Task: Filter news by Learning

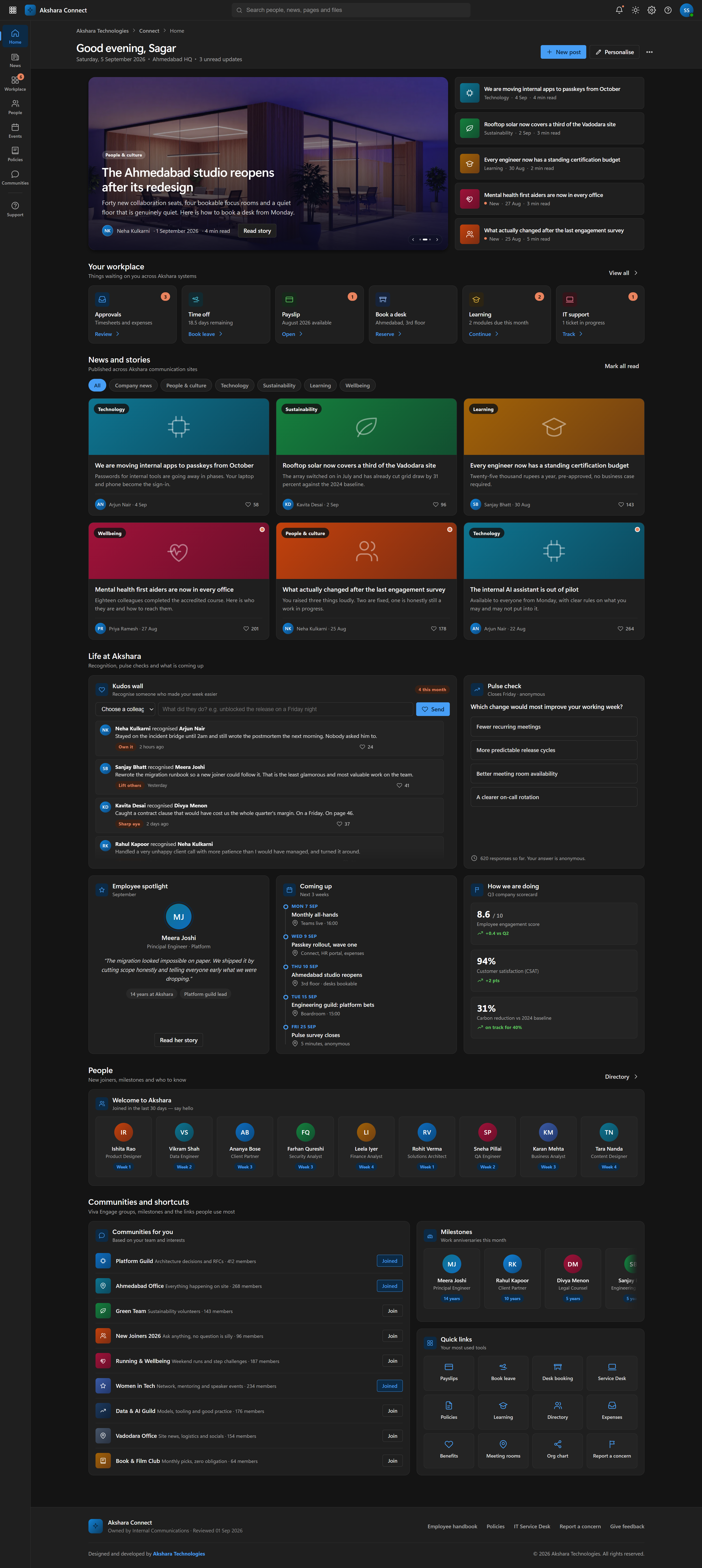Action: 321,385
